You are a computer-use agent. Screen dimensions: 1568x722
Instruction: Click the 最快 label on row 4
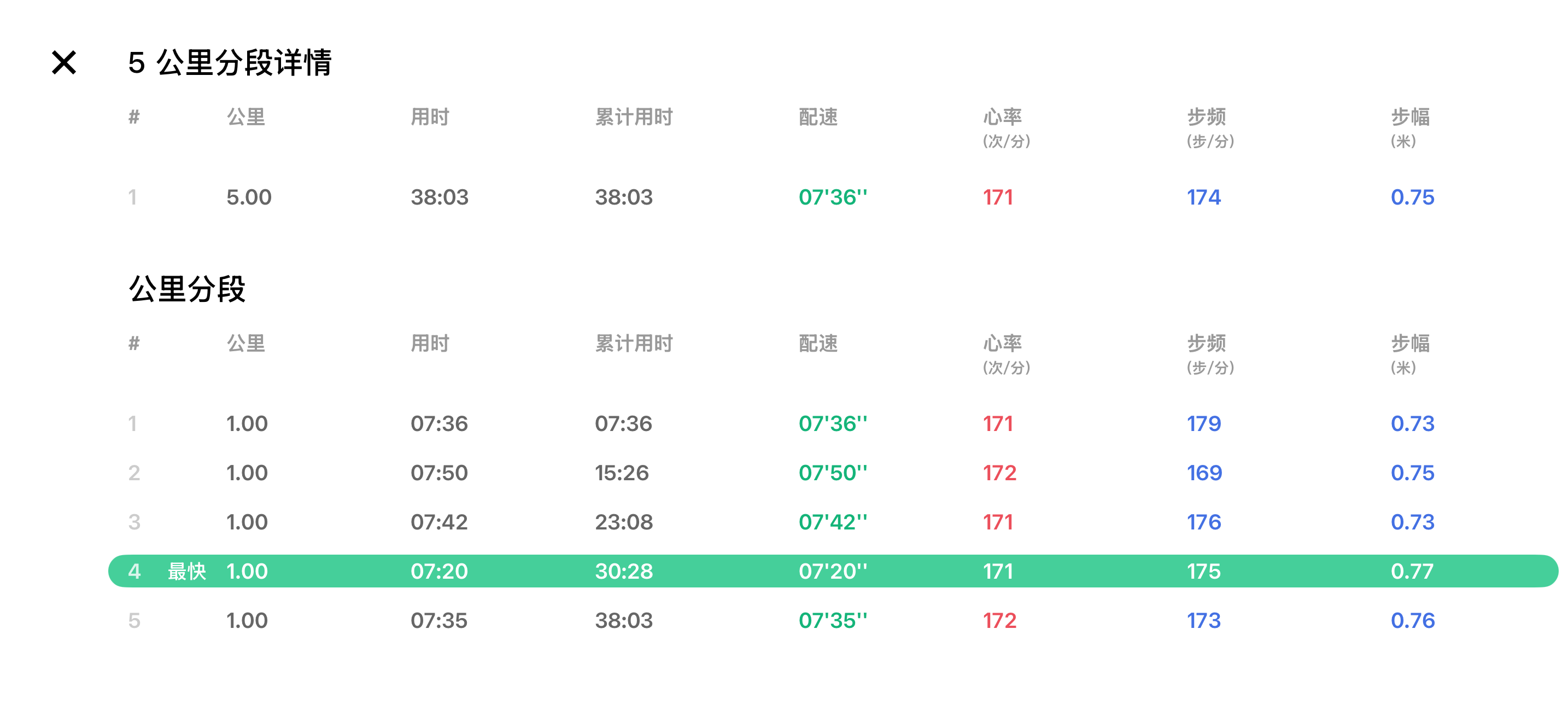point(186,571)
